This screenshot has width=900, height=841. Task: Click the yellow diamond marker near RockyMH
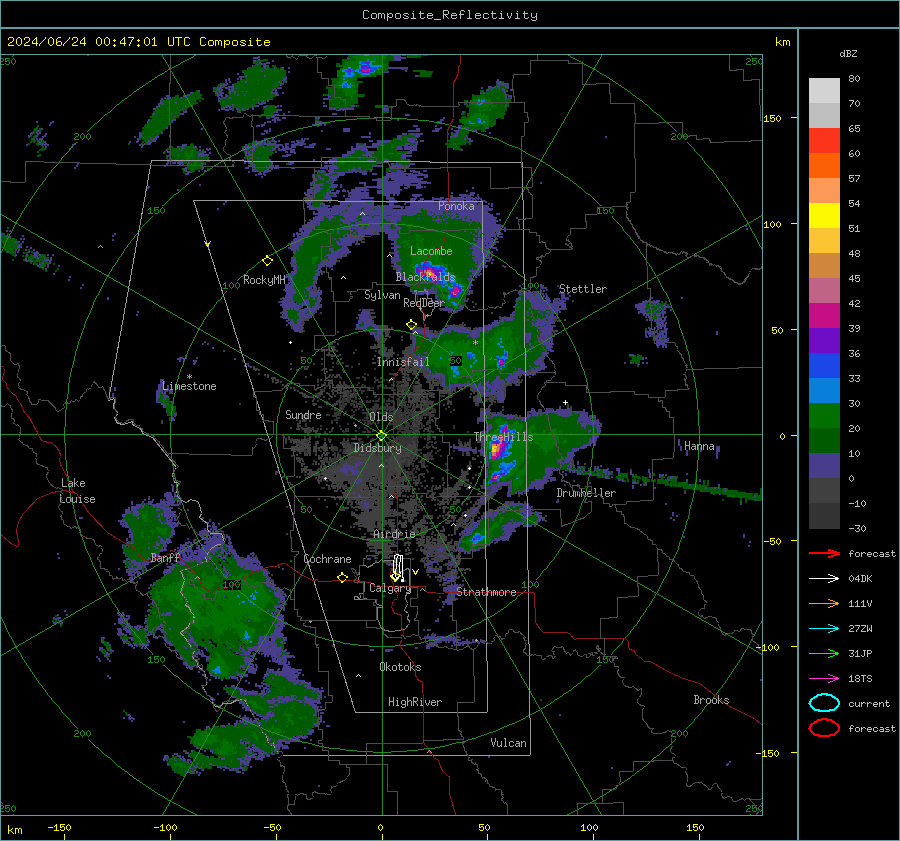click(267, 261)
